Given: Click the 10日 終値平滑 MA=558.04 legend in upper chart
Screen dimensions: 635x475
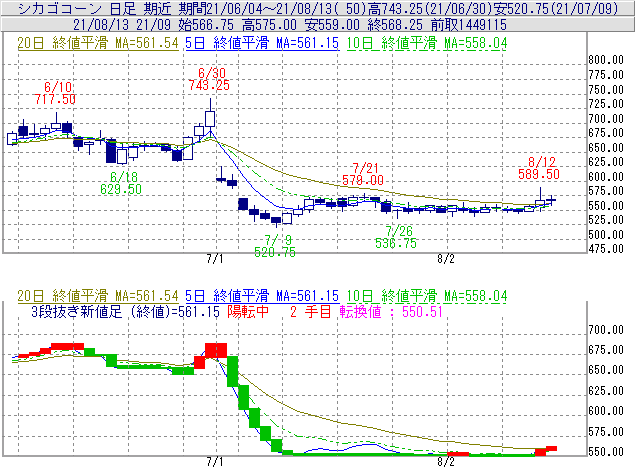Looking at the screenshot, I should pyautogui.click(x=427, y=43).
